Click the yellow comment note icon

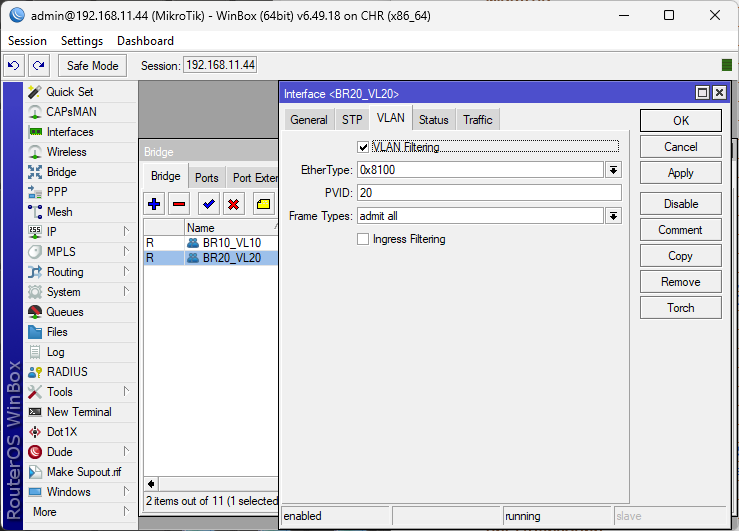(x=264, y=204)
